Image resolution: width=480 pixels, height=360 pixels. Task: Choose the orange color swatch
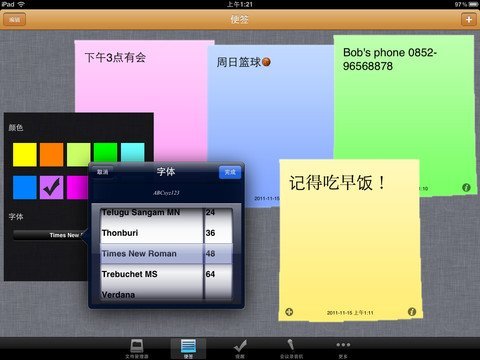(x=51, y=155)
